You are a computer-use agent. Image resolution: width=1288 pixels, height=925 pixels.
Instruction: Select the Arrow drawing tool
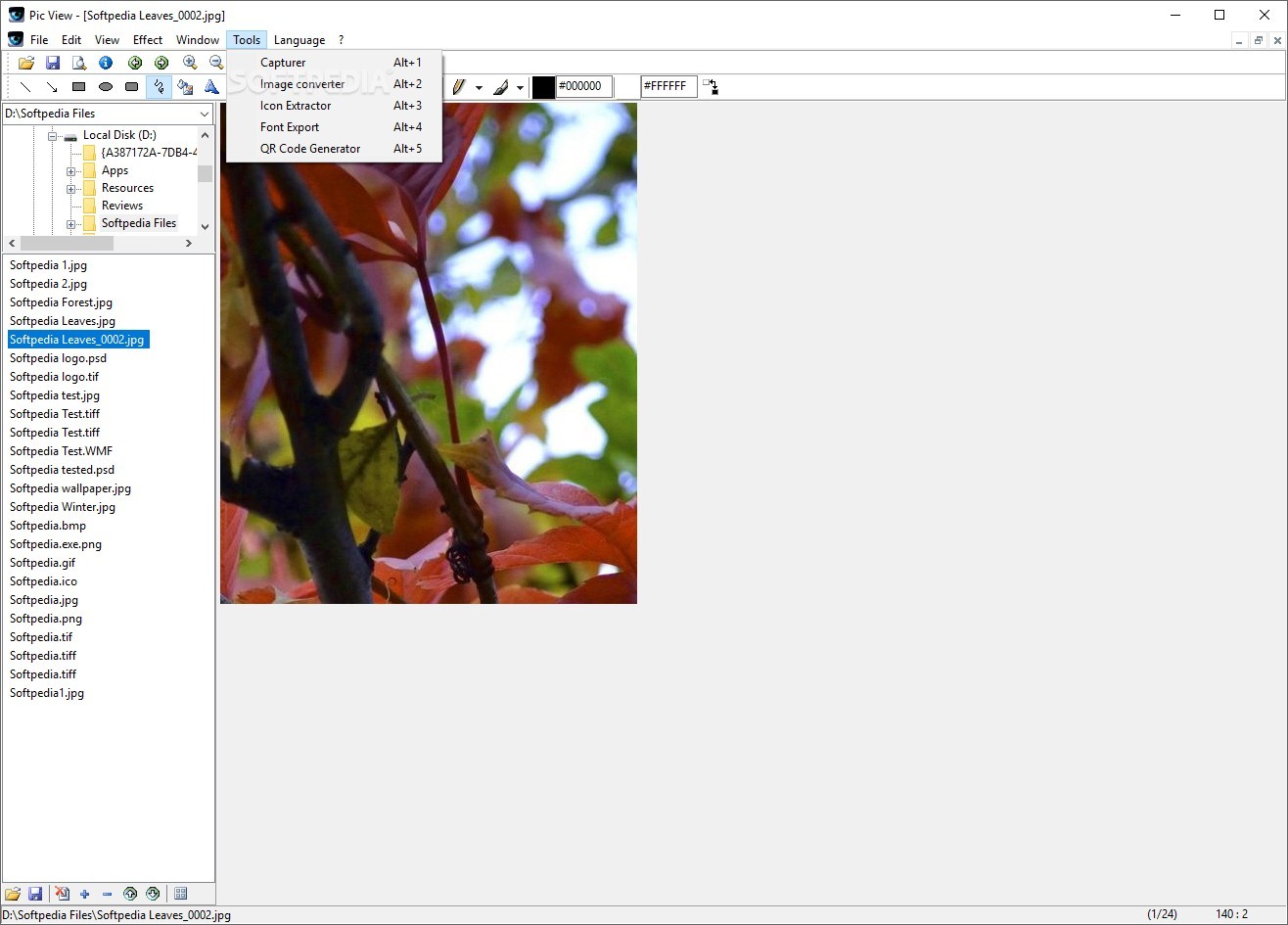(53, 87)
